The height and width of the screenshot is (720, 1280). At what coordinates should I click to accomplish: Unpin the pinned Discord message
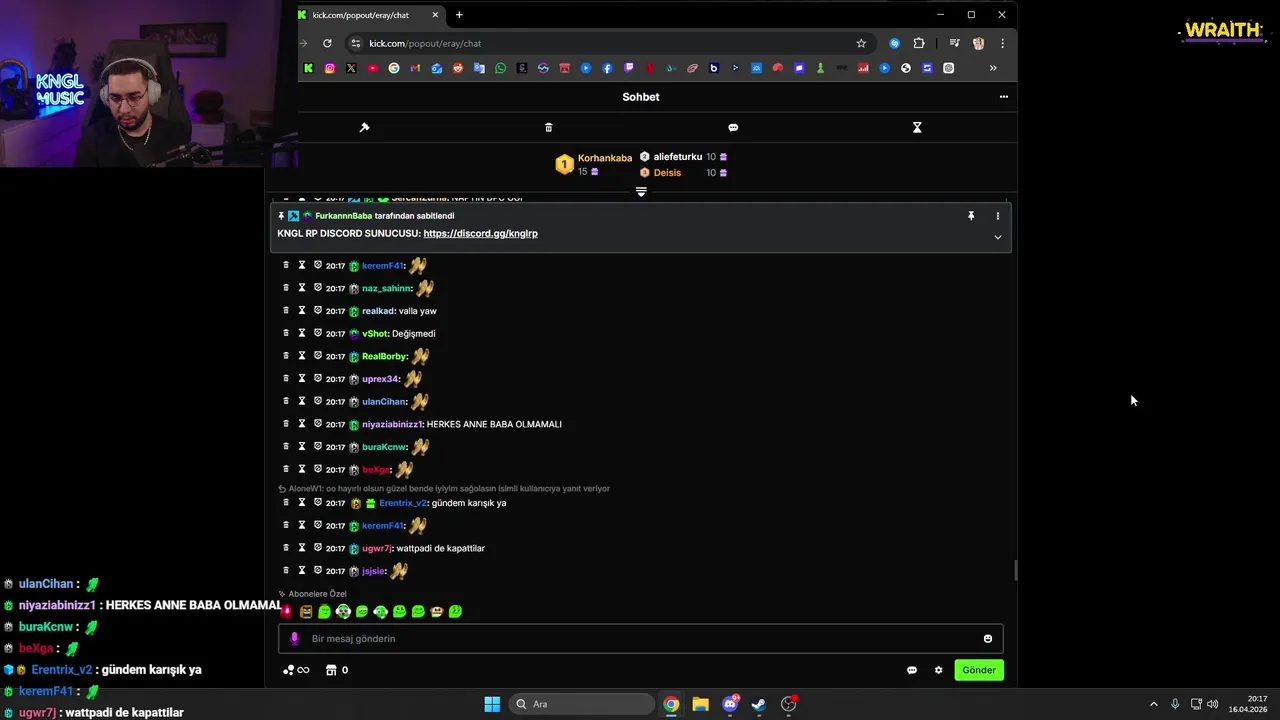point(971,216)
